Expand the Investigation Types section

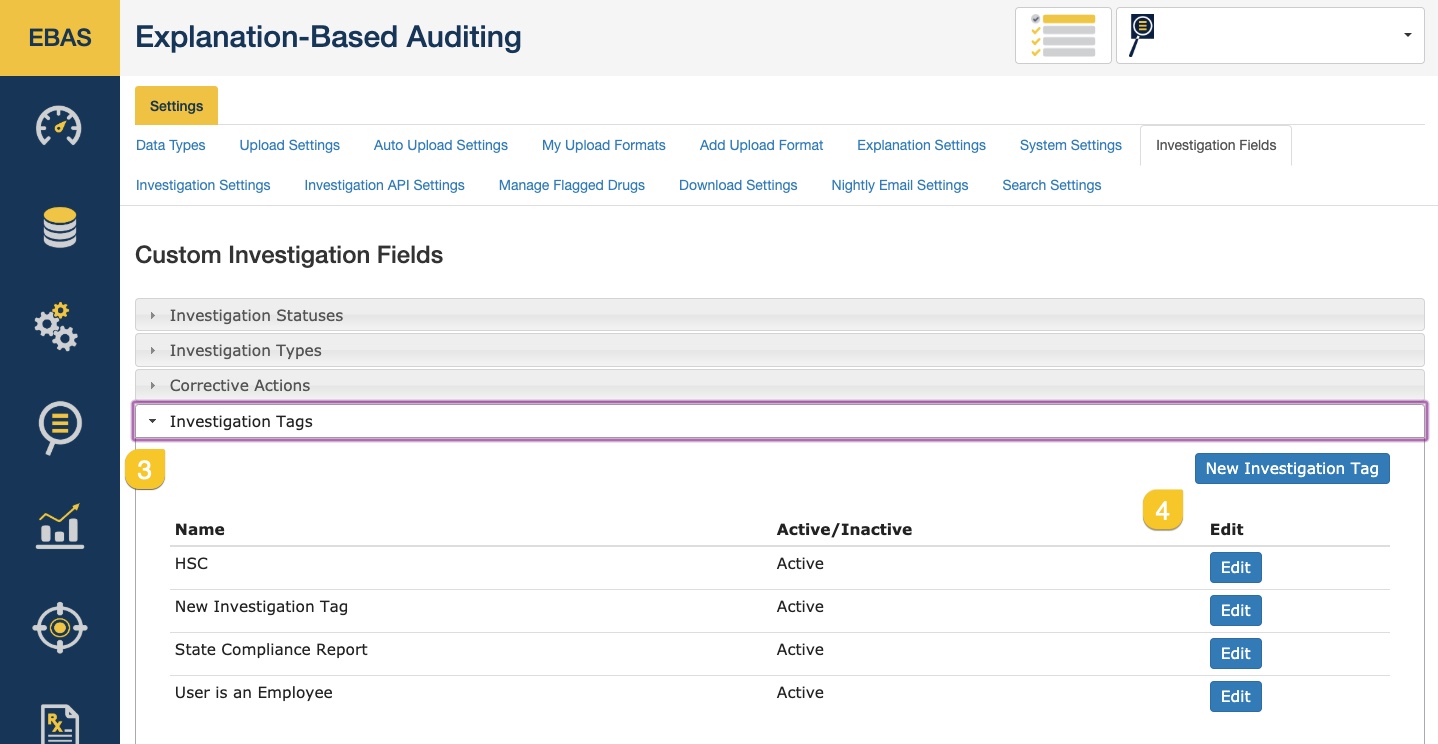click(245, 350)
